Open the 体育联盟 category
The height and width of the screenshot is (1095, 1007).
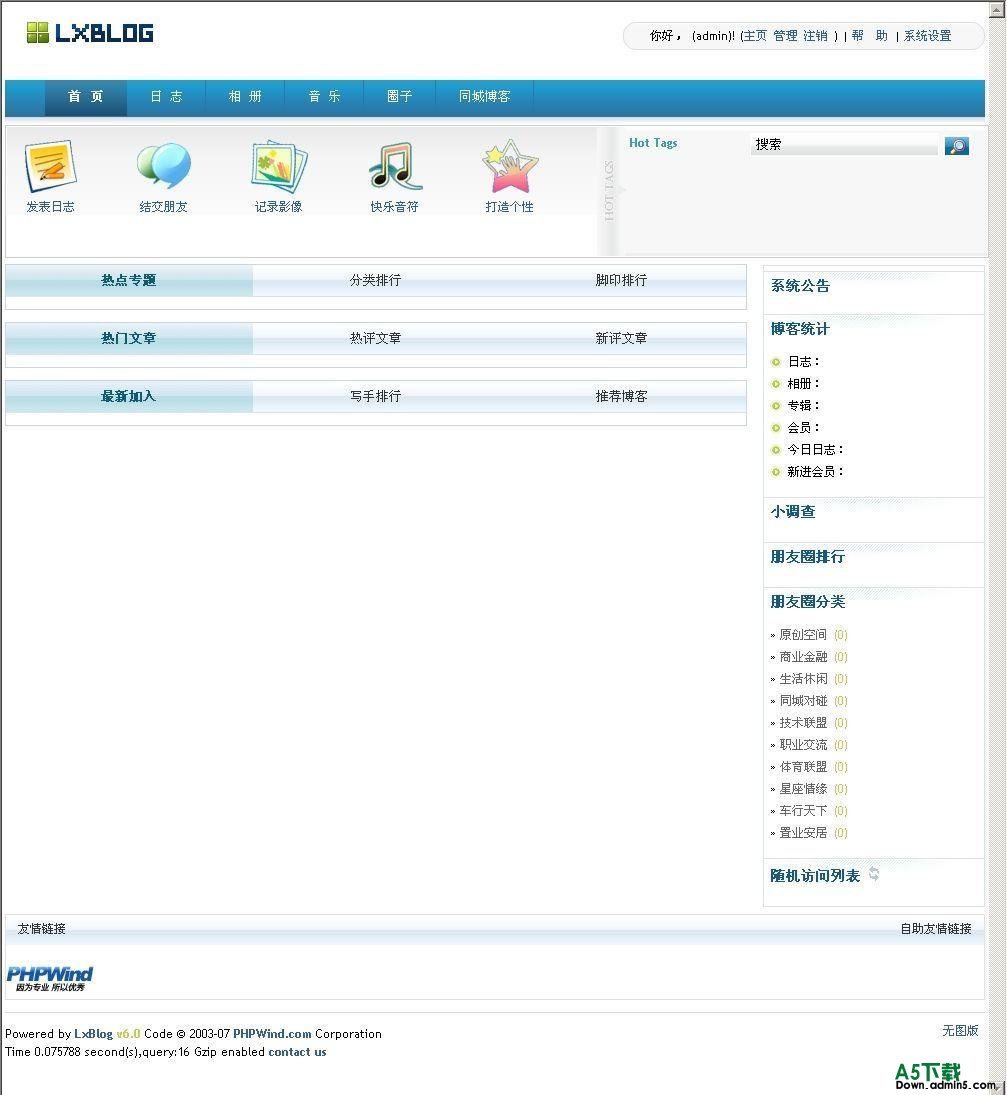coord(803,767)
